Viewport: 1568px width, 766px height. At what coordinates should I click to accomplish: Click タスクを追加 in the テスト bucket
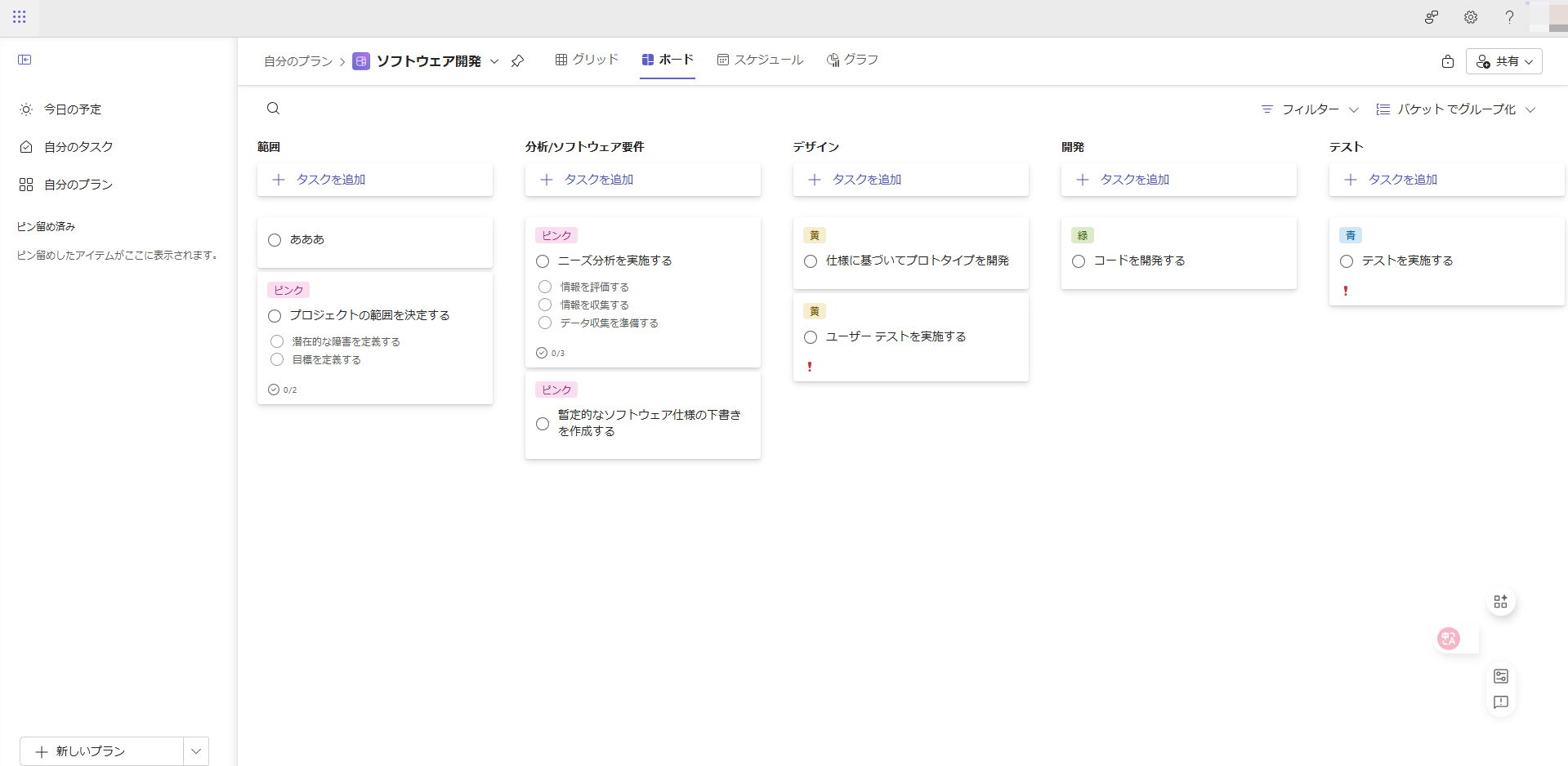pos(1402,180)
